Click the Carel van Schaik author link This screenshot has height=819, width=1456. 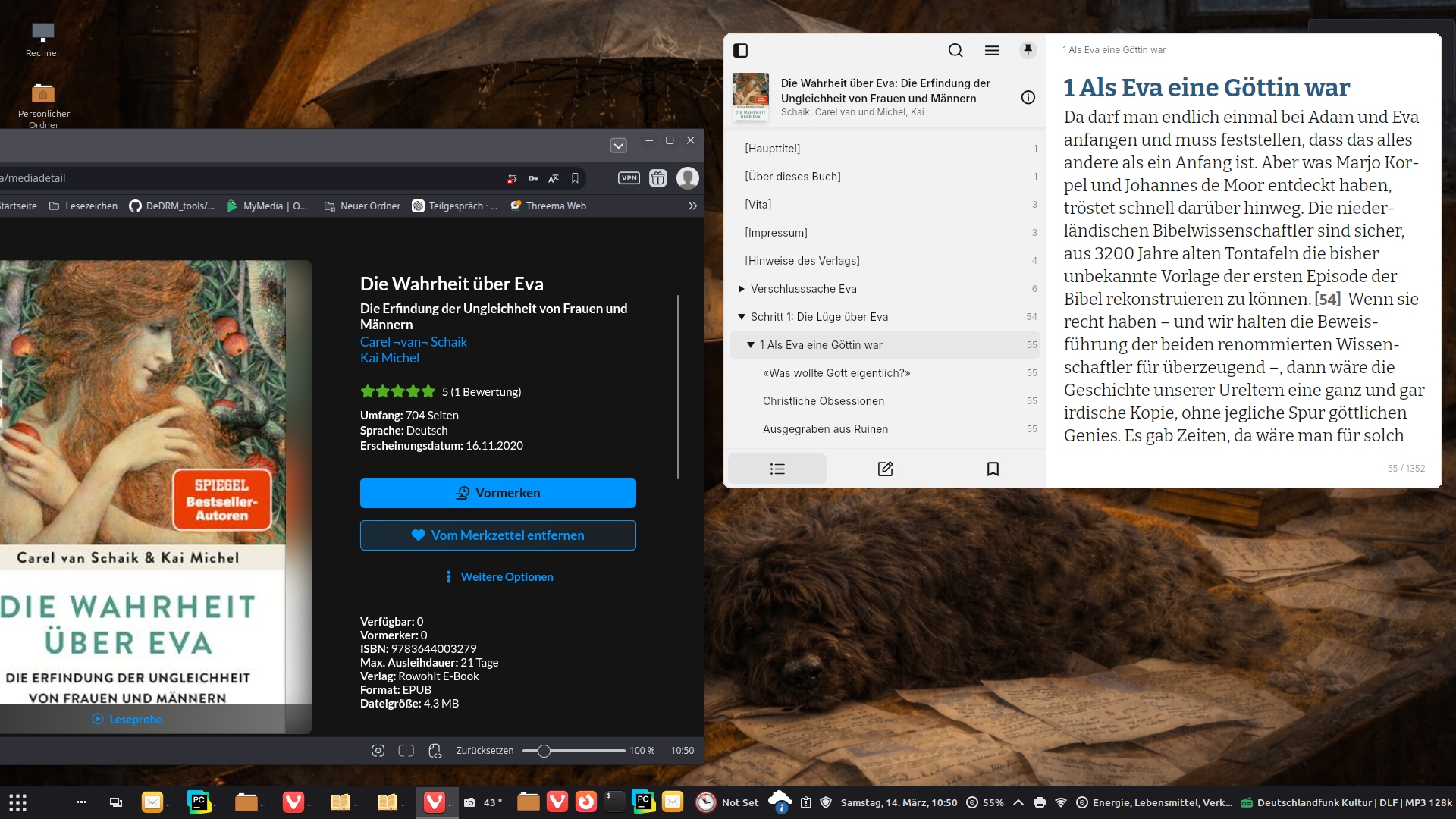pos(413,342)
